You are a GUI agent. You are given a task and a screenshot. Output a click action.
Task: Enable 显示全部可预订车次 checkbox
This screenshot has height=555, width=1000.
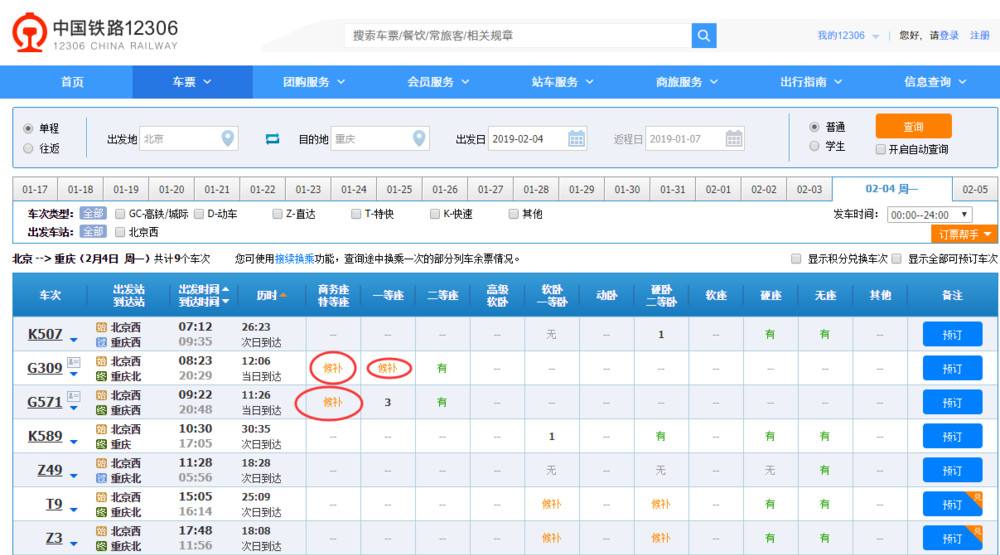897,258
